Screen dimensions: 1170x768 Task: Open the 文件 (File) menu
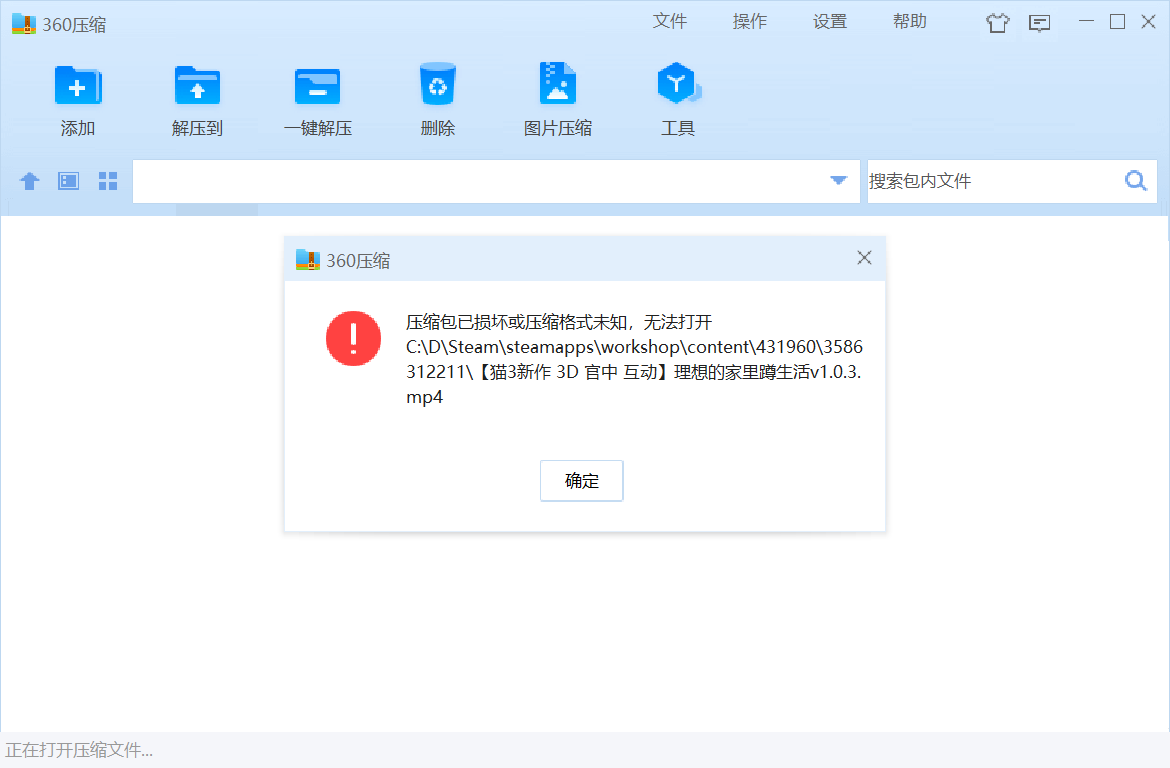[x=670, y=22]
